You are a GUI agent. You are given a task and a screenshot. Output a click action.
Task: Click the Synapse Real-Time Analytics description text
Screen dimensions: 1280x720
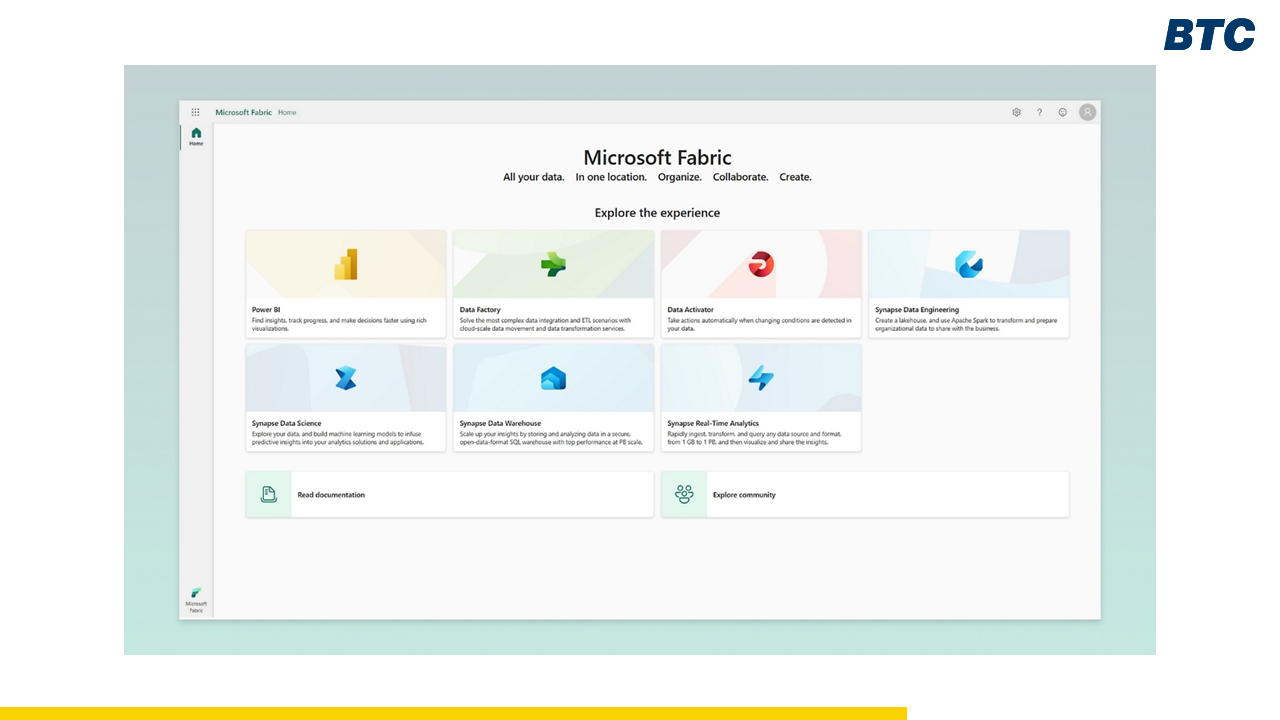point(755,438)
